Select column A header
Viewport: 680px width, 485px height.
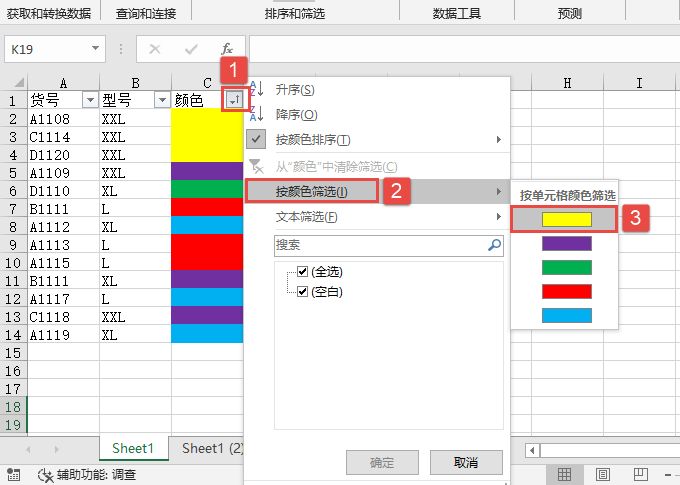coord(63,82)
